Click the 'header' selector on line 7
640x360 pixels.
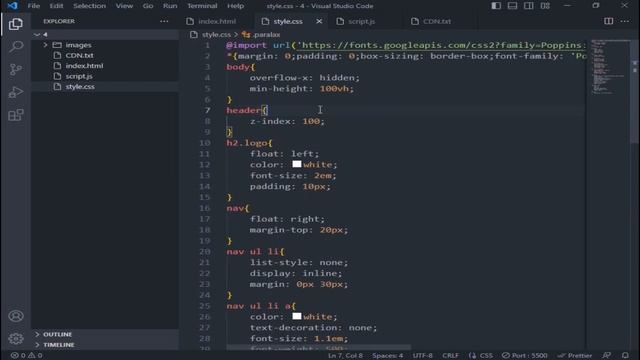pyautogui.click(x=244, y=110)
